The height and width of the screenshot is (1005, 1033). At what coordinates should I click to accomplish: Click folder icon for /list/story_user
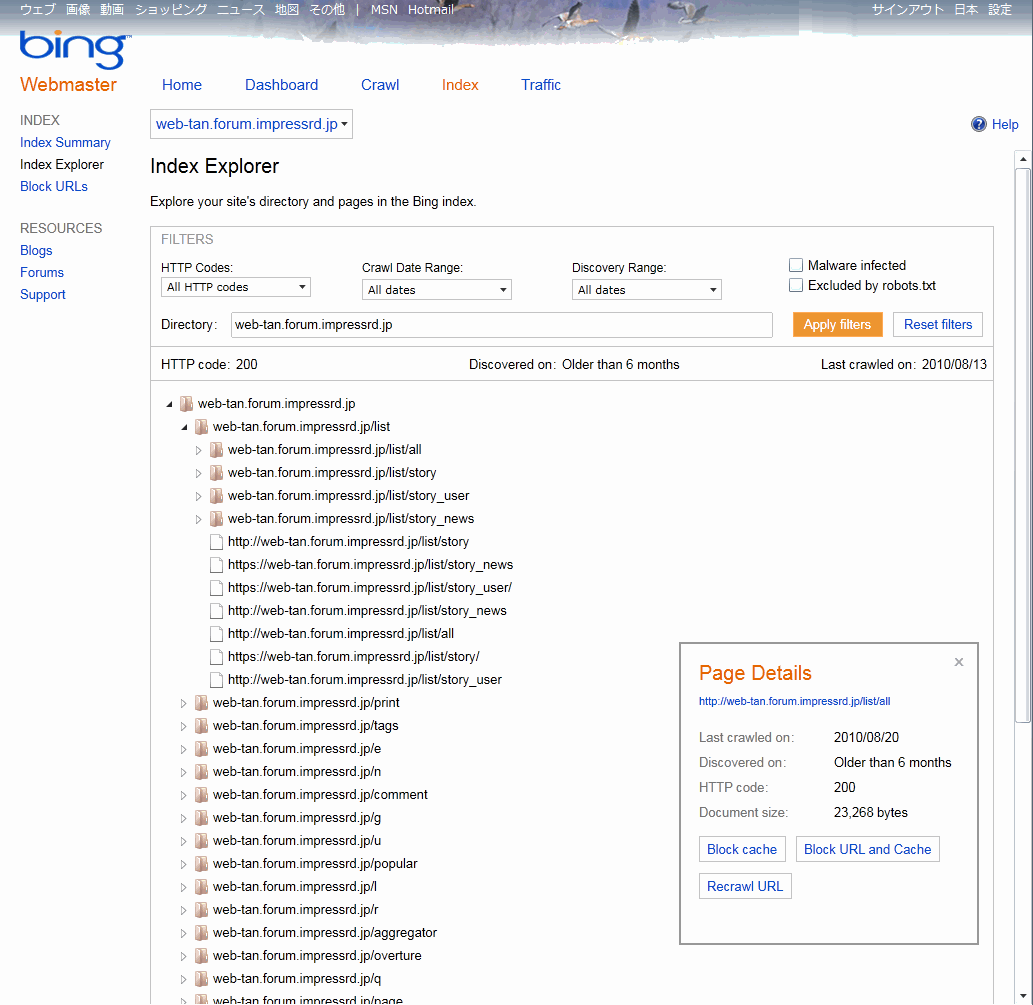(216, 496)
